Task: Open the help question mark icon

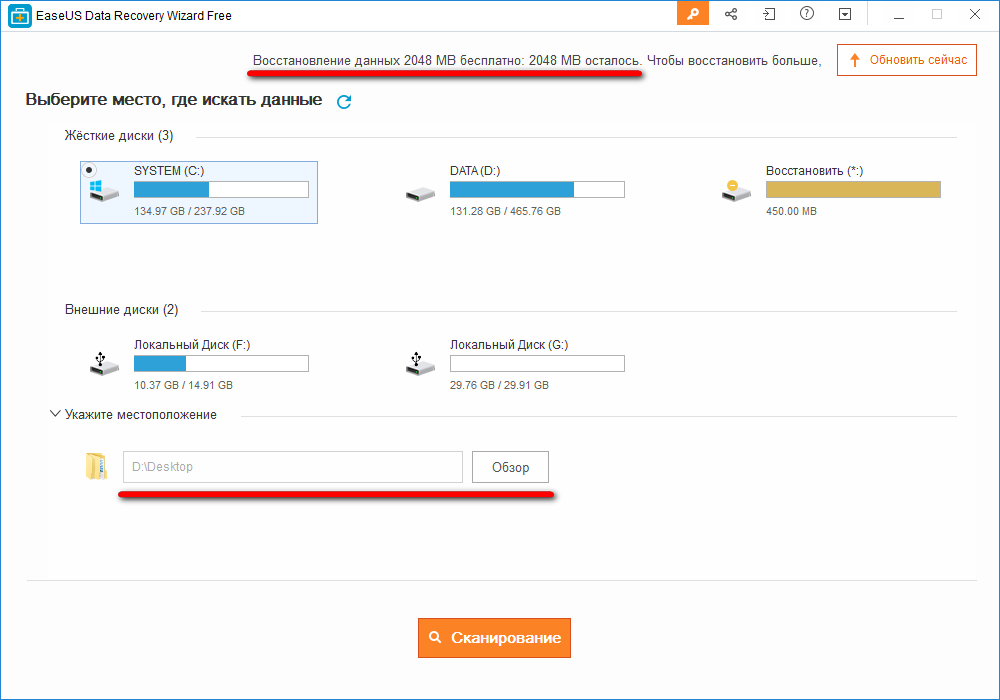Action: 807,14
